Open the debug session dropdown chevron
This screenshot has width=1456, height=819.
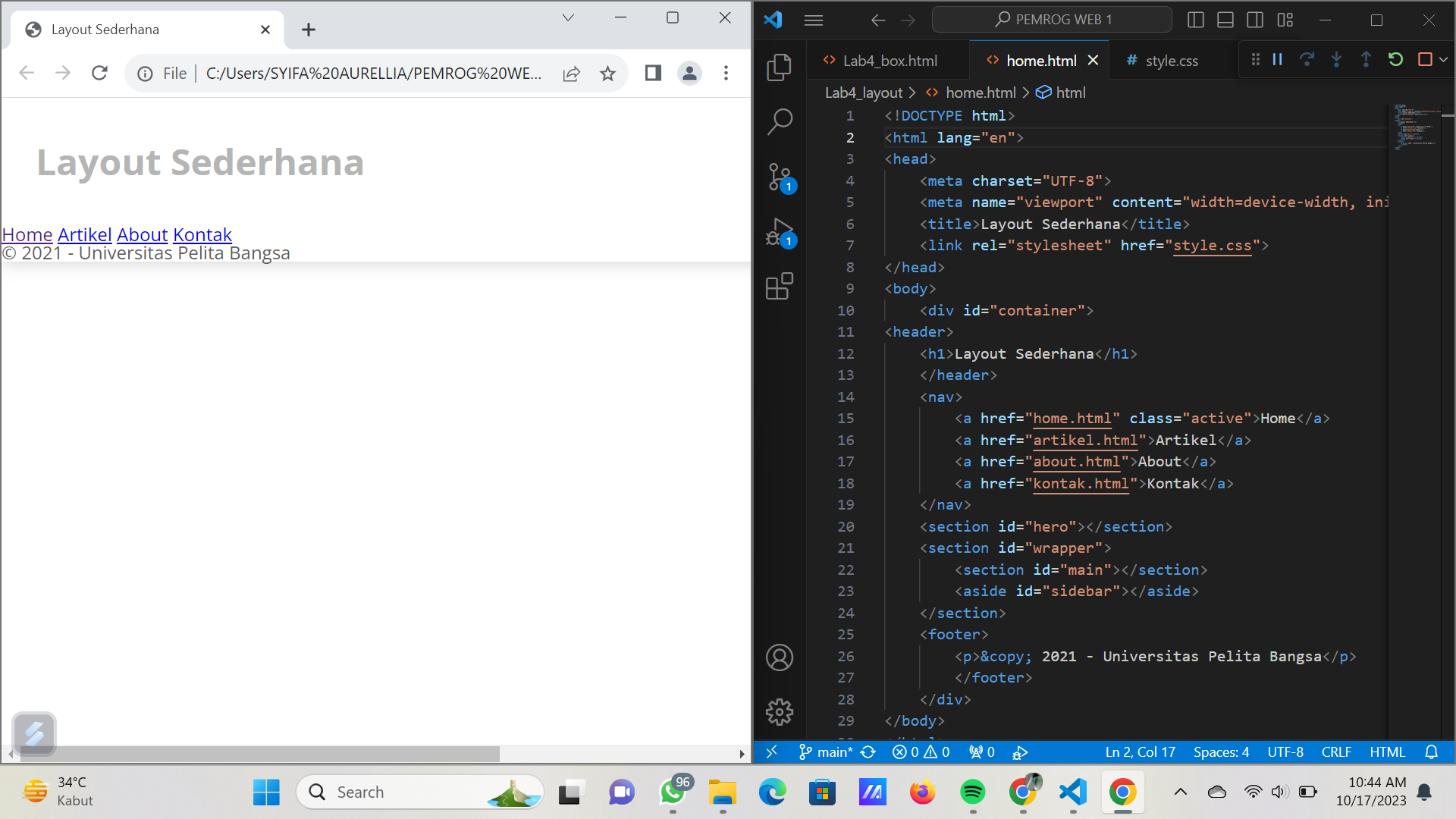pos(1443,59)
